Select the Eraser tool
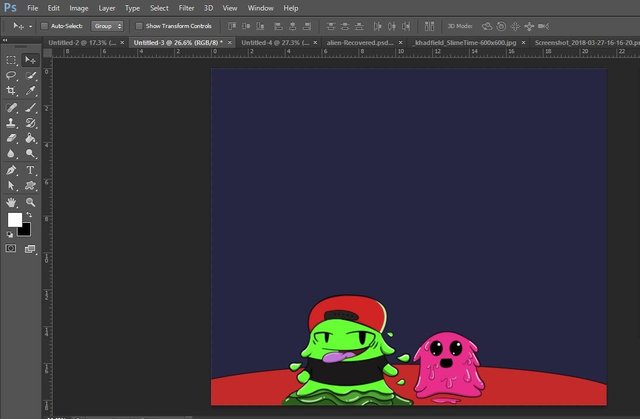This screenshot has height=419, width=640. pyautogui.click(x=11, y=138)
